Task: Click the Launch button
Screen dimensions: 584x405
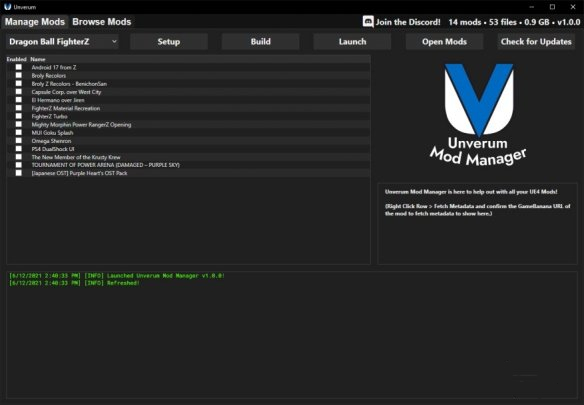Action: click(352, 41)
